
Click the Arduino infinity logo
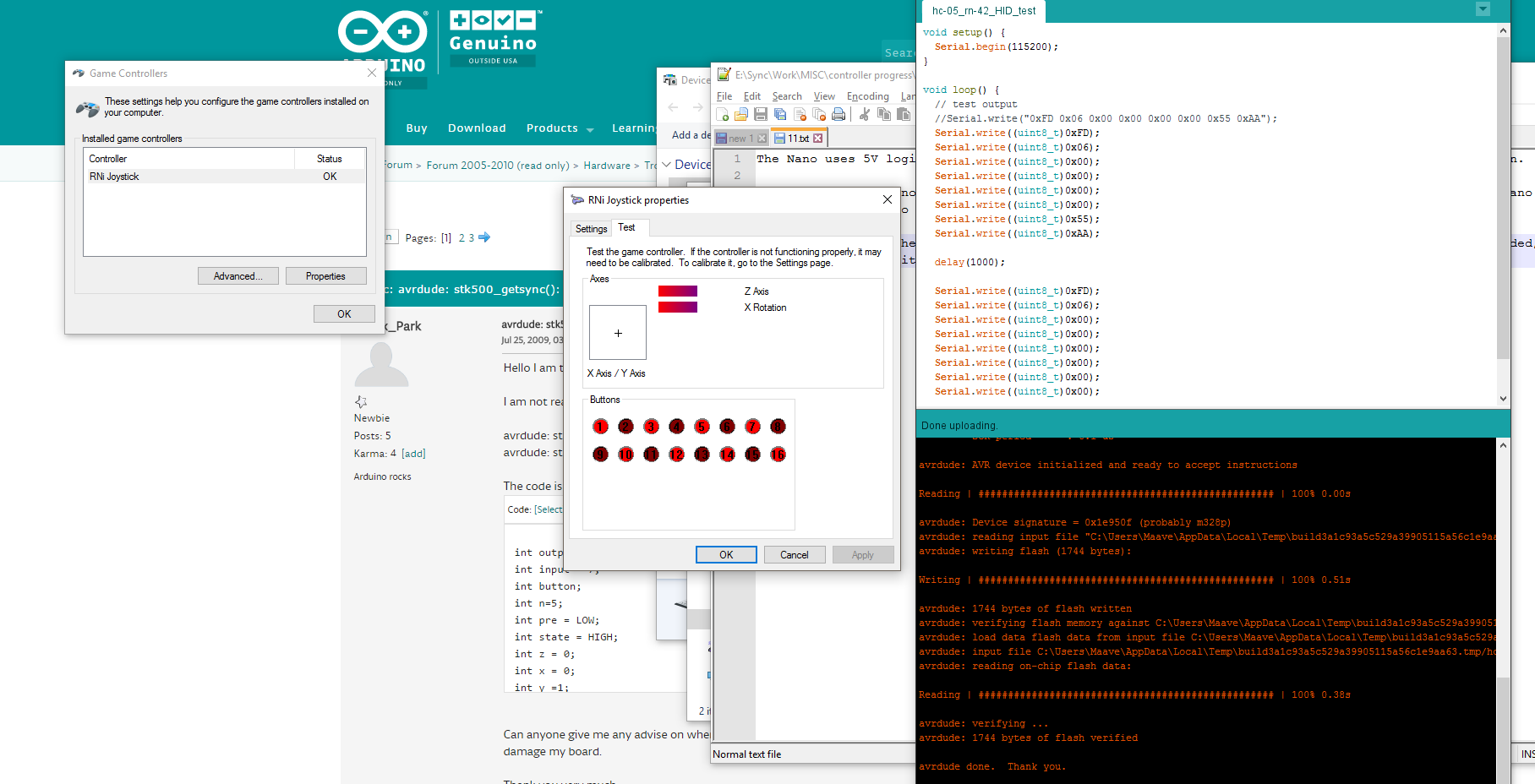pos(383,32)
